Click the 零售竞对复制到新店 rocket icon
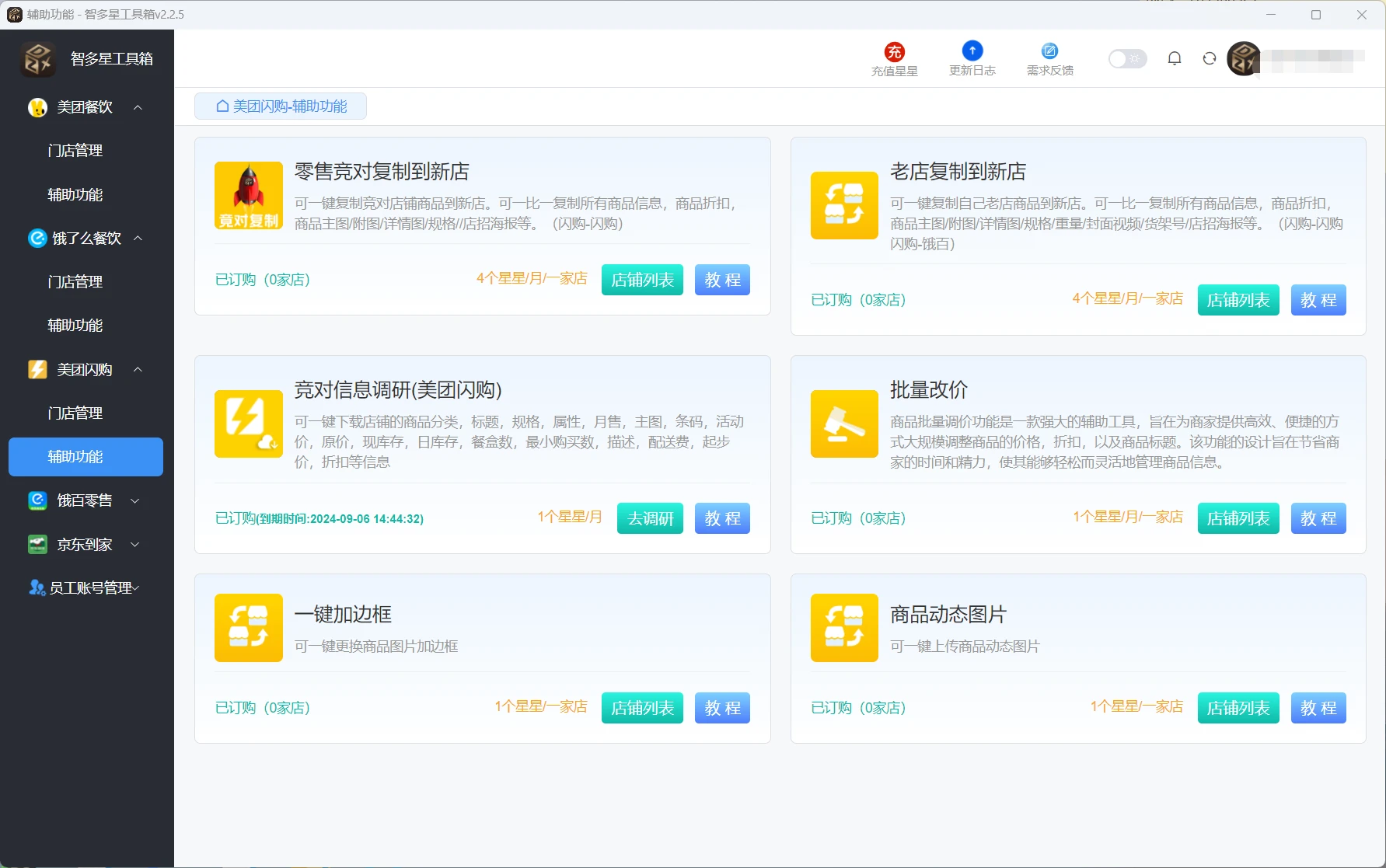1386x868 pixels. (x=249, y=195)
